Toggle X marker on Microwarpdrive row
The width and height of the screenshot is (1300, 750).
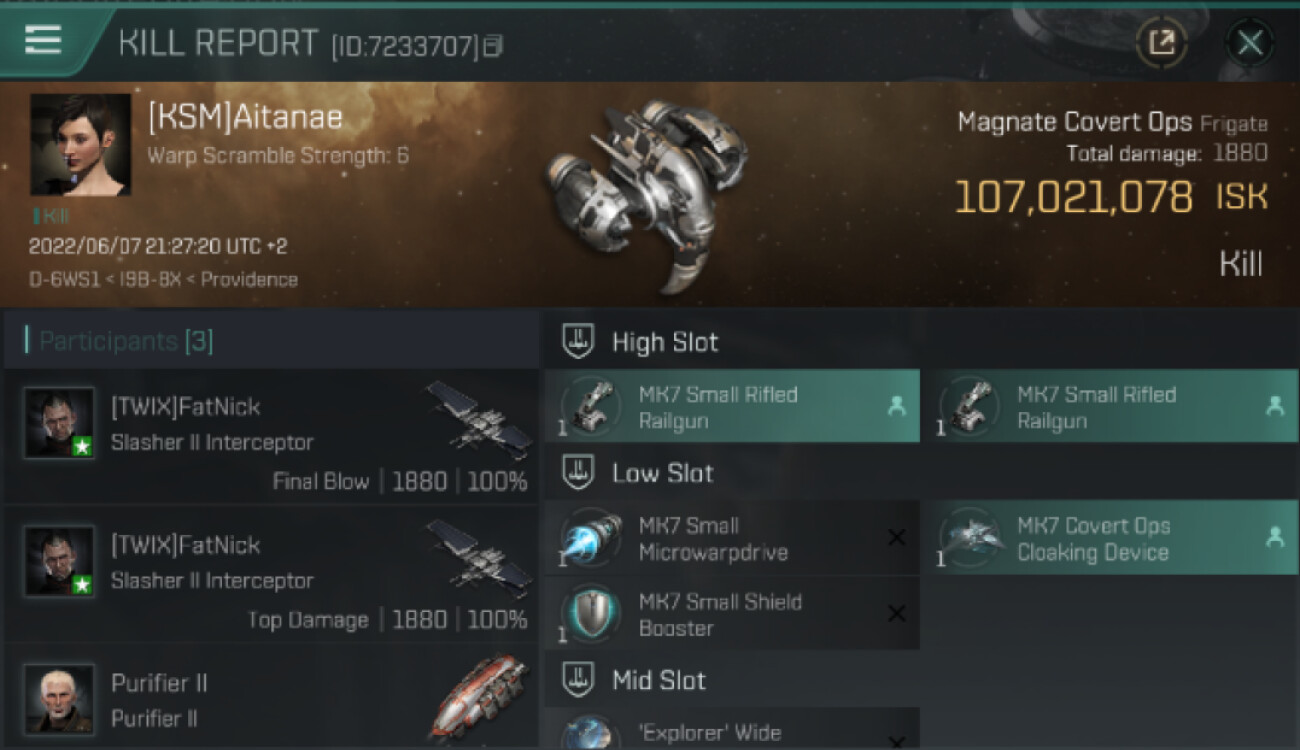(x=897, y=537)
